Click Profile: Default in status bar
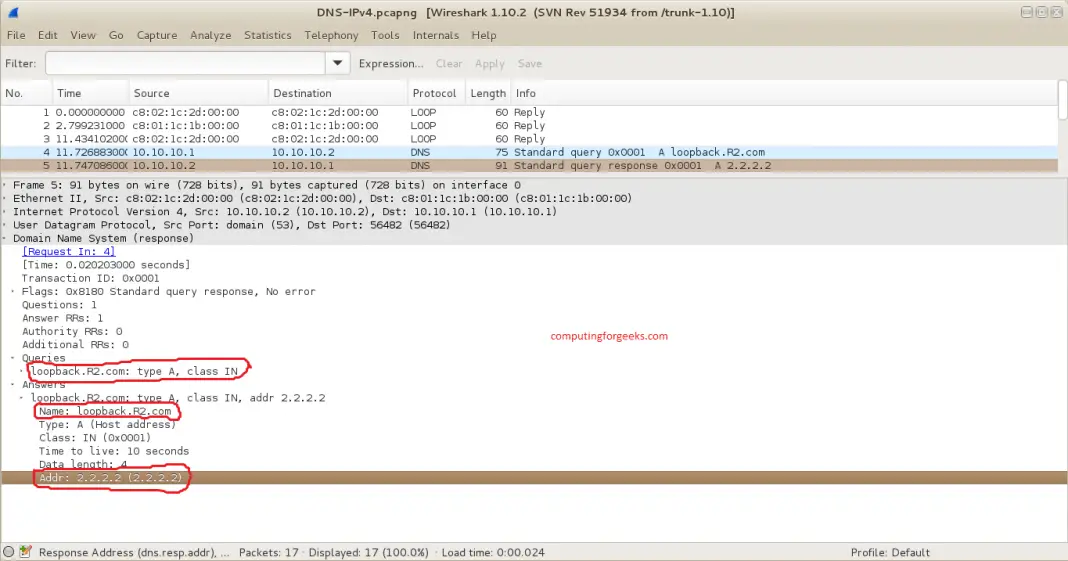The image size is (1068, 561). pyautogui.click(x=890, y=552)
